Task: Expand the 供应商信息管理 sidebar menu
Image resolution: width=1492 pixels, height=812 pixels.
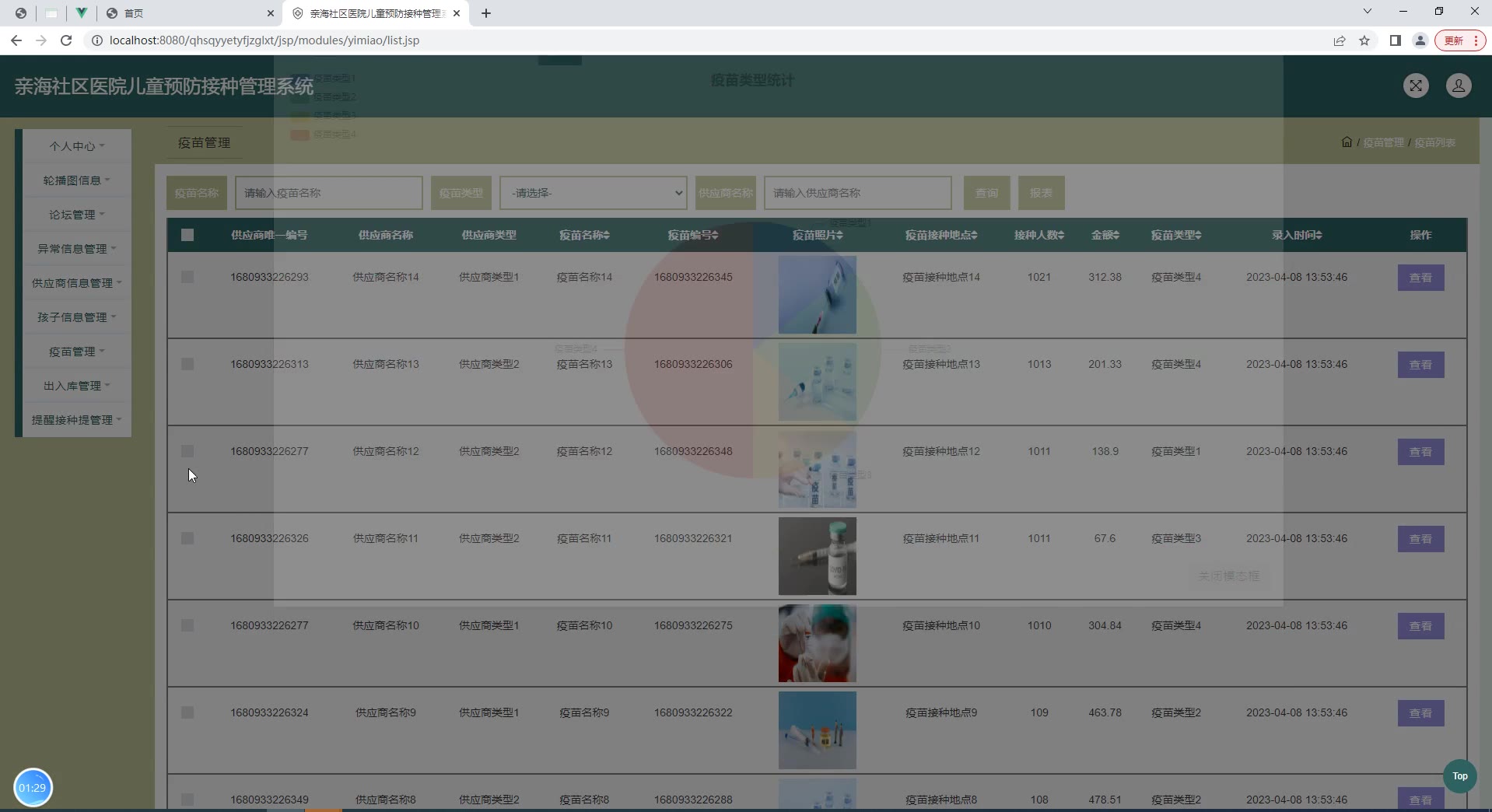Action: click(x=76, y=283)
